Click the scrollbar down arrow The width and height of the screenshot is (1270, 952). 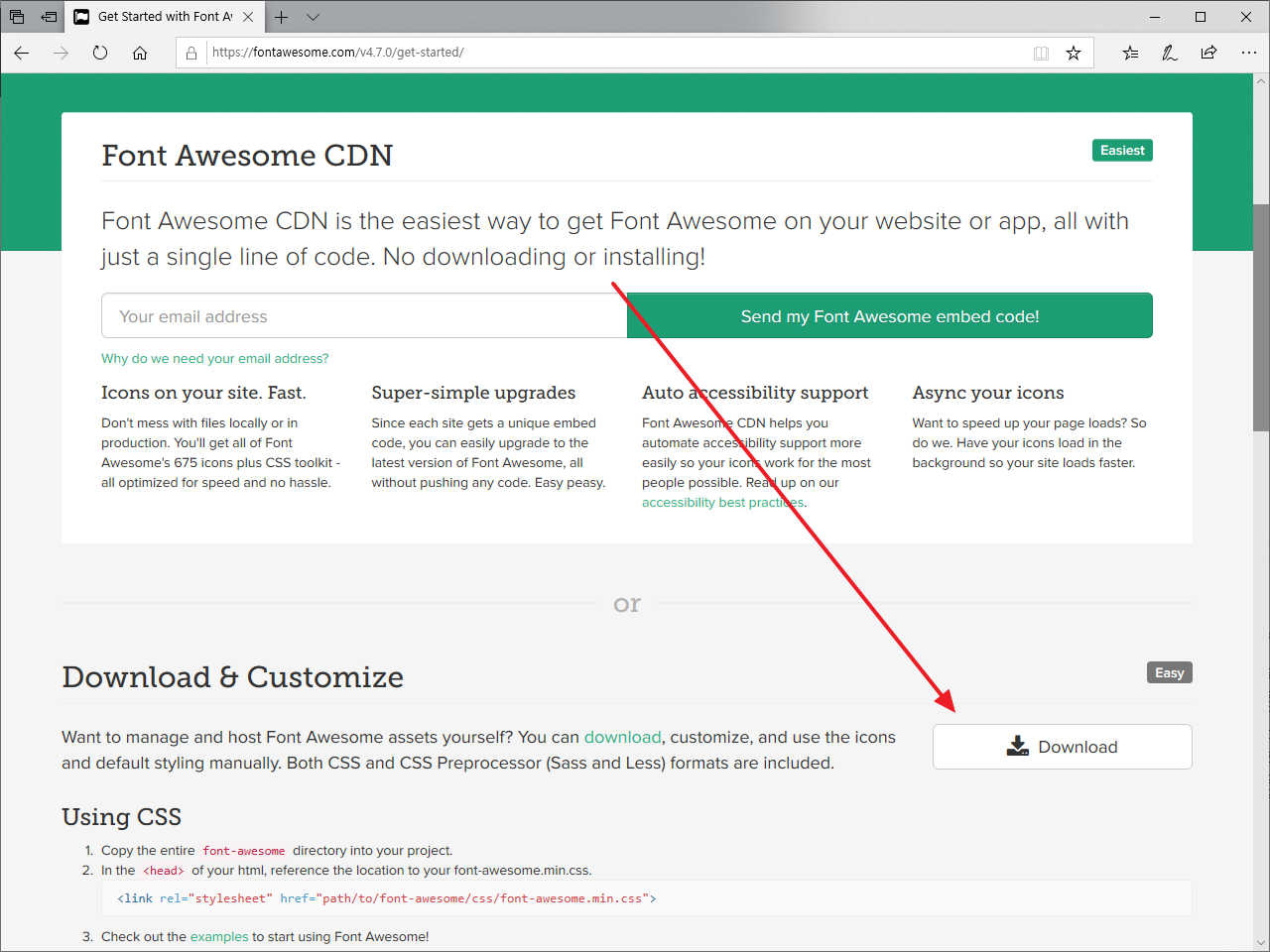(x=1261, y=943)
